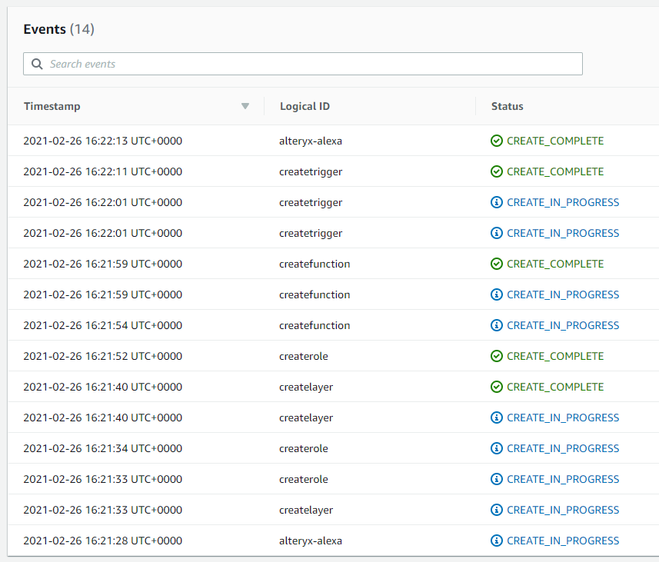Click the Events (14) heading
The image size is (659, 562).
[59, 29]
